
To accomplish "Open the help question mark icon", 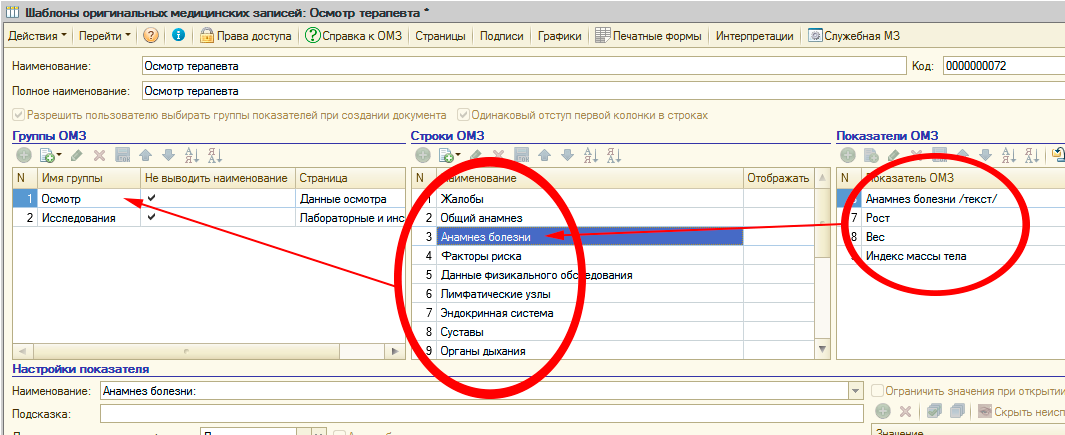I will click(151, 36).
